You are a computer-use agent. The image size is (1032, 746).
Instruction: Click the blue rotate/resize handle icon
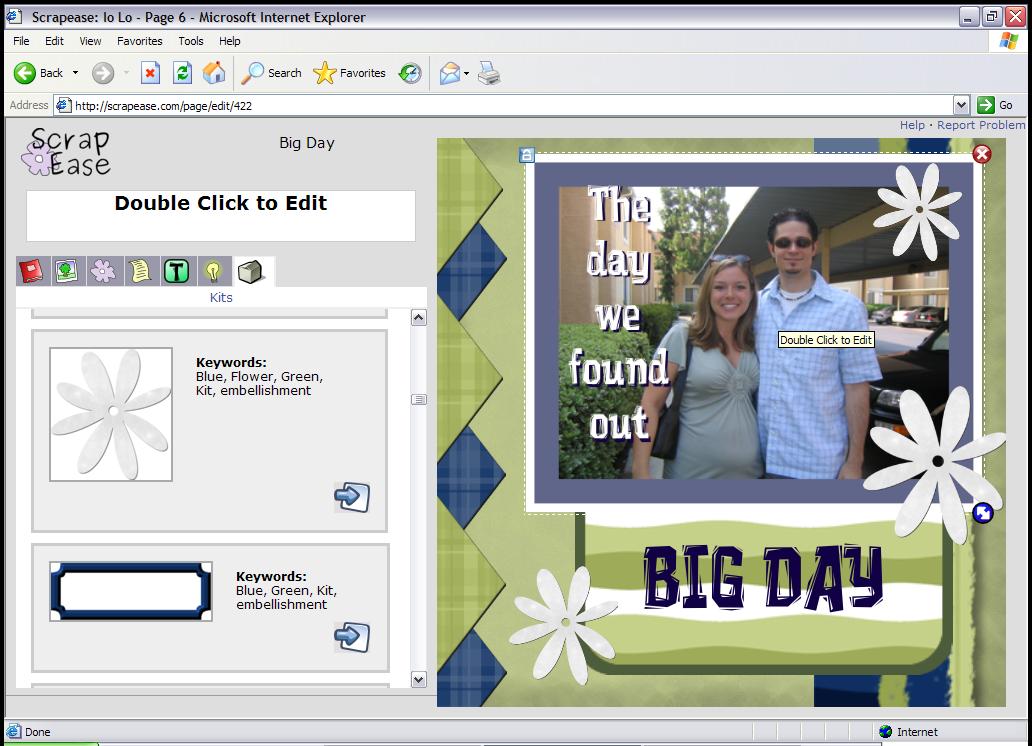pyautogui.click(x=983, y=513)
